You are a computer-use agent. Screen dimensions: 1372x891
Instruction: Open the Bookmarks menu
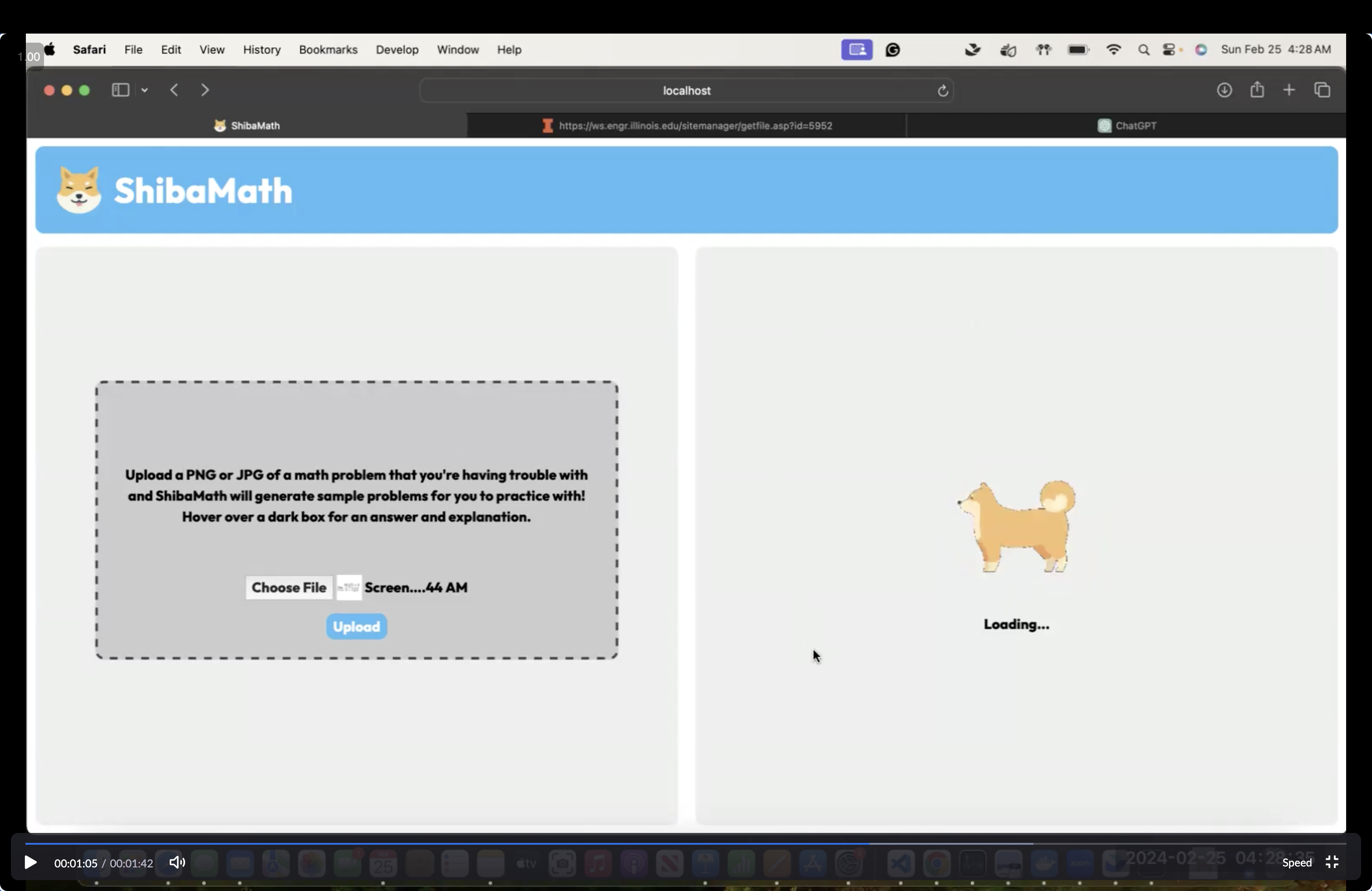(328, 49)
